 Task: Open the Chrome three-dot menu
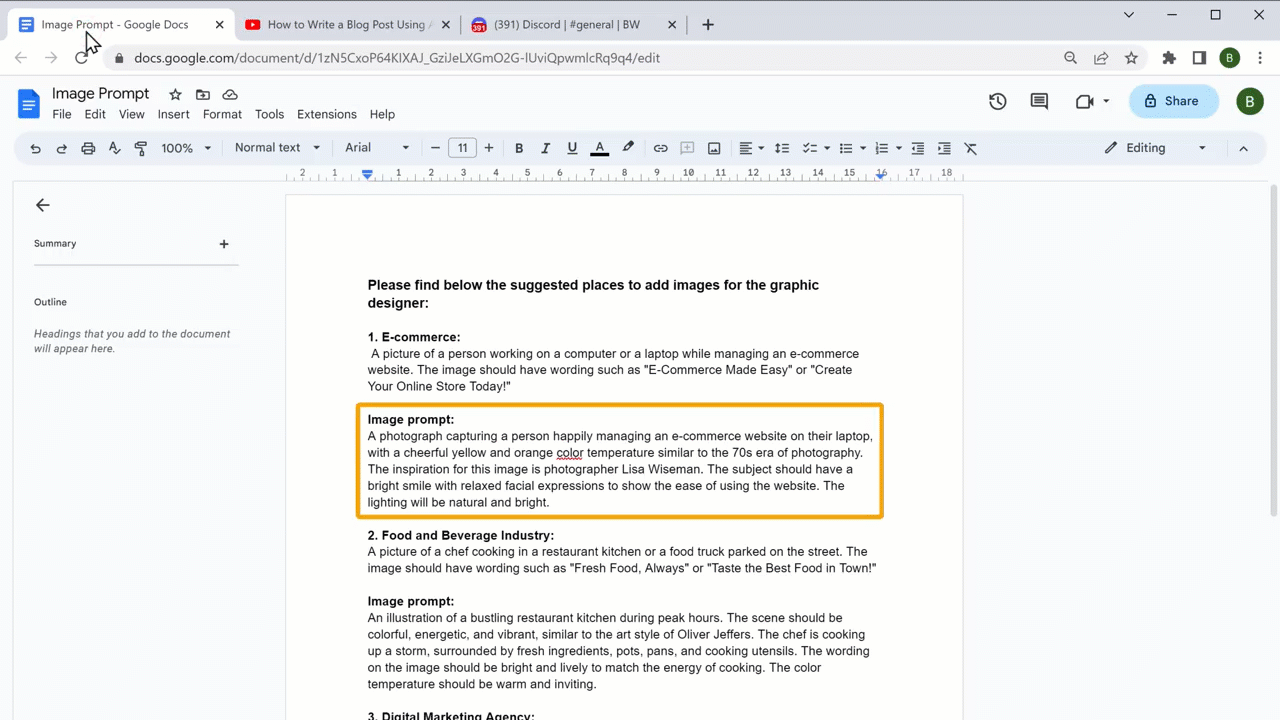click(x=1259, y=58)
